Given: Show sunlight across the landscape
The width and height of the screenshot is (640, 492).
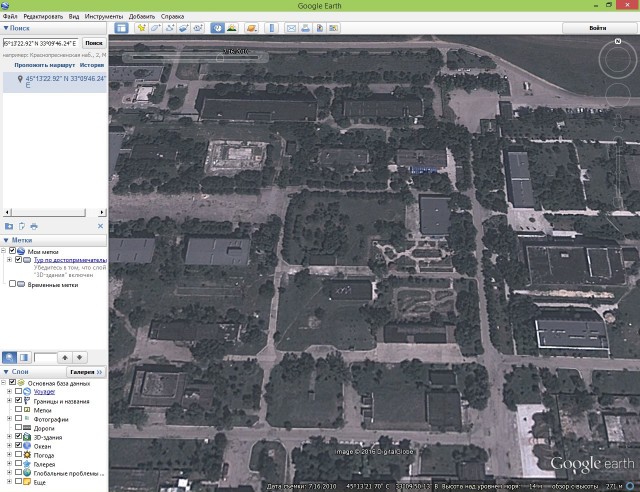Looking at the screenshot, I should click(231, 28).
